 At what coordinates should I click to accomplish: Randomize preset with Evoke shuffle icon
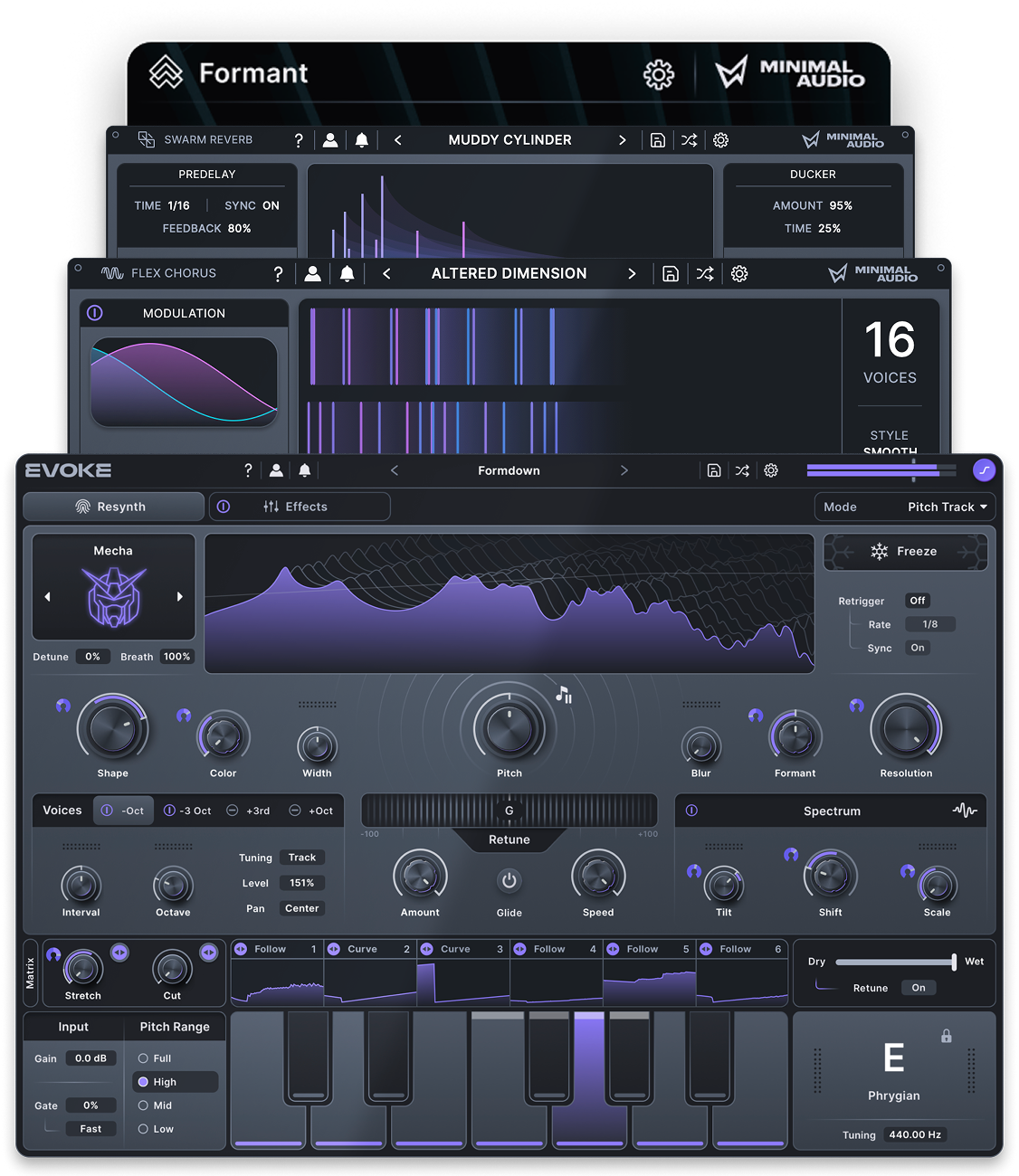742,470
